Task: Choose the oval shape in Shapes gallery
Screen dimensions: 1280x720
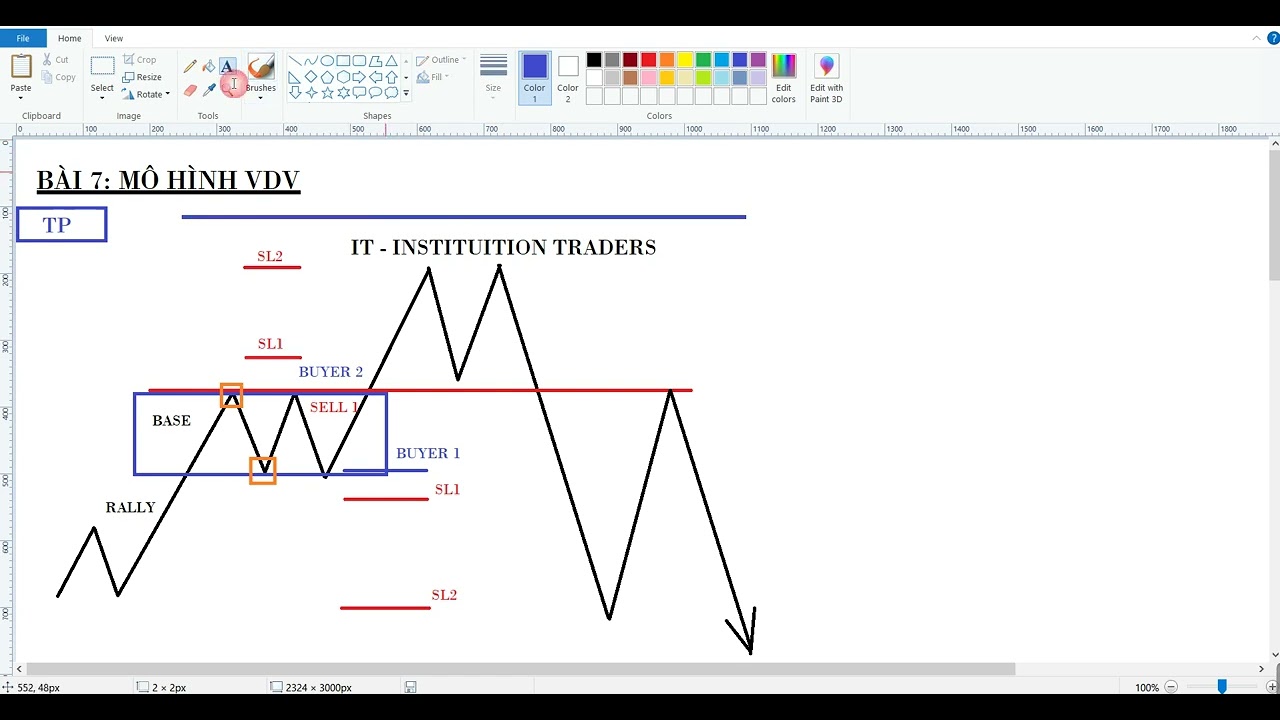Action: [x=327, y=61]
